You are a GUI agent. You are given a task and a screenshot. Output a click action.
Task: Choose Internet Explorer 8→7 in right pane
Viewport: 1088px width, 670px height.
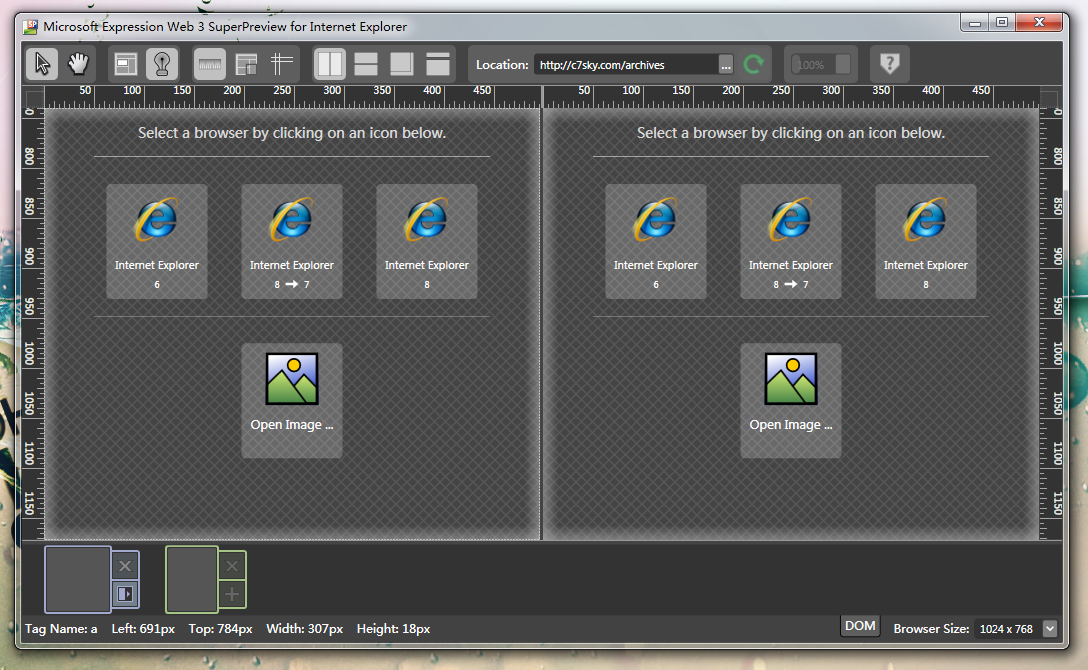click(x=790, y=241)
